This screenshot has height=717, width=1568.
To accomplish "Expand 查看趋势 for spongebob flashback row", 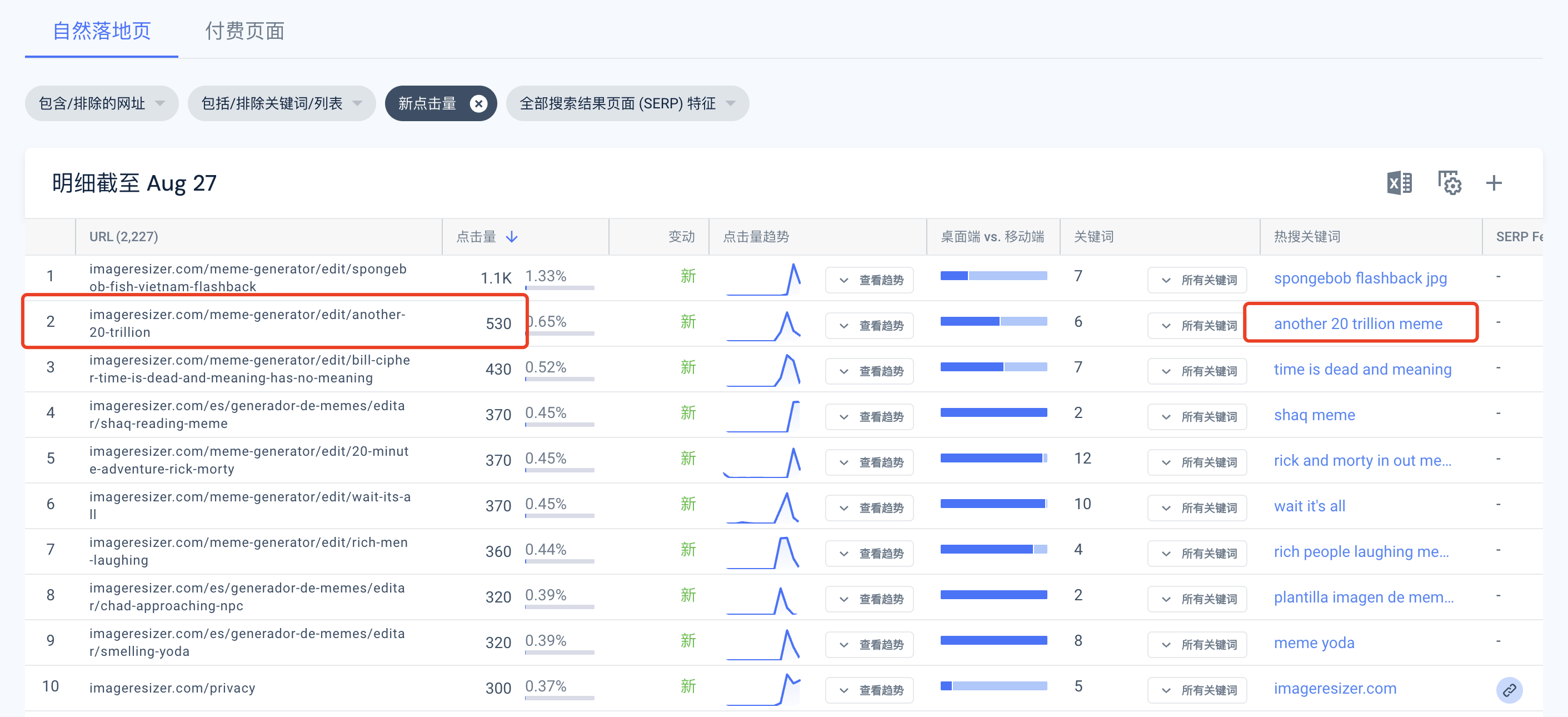I will pyautogui.click(x=869, y=280).
